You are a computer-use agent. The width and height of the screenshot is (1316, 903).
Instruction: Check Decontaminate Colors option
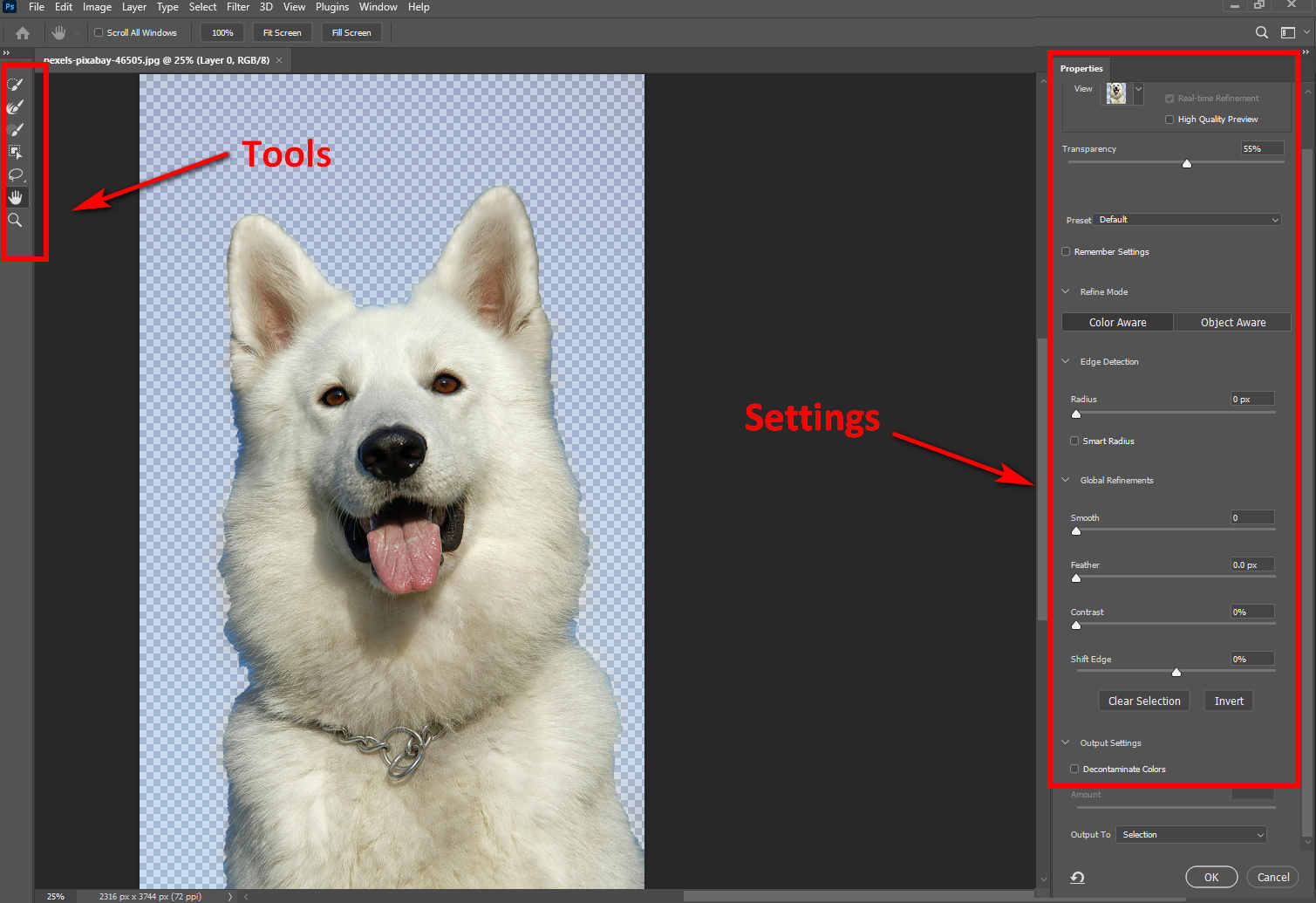1074,769
